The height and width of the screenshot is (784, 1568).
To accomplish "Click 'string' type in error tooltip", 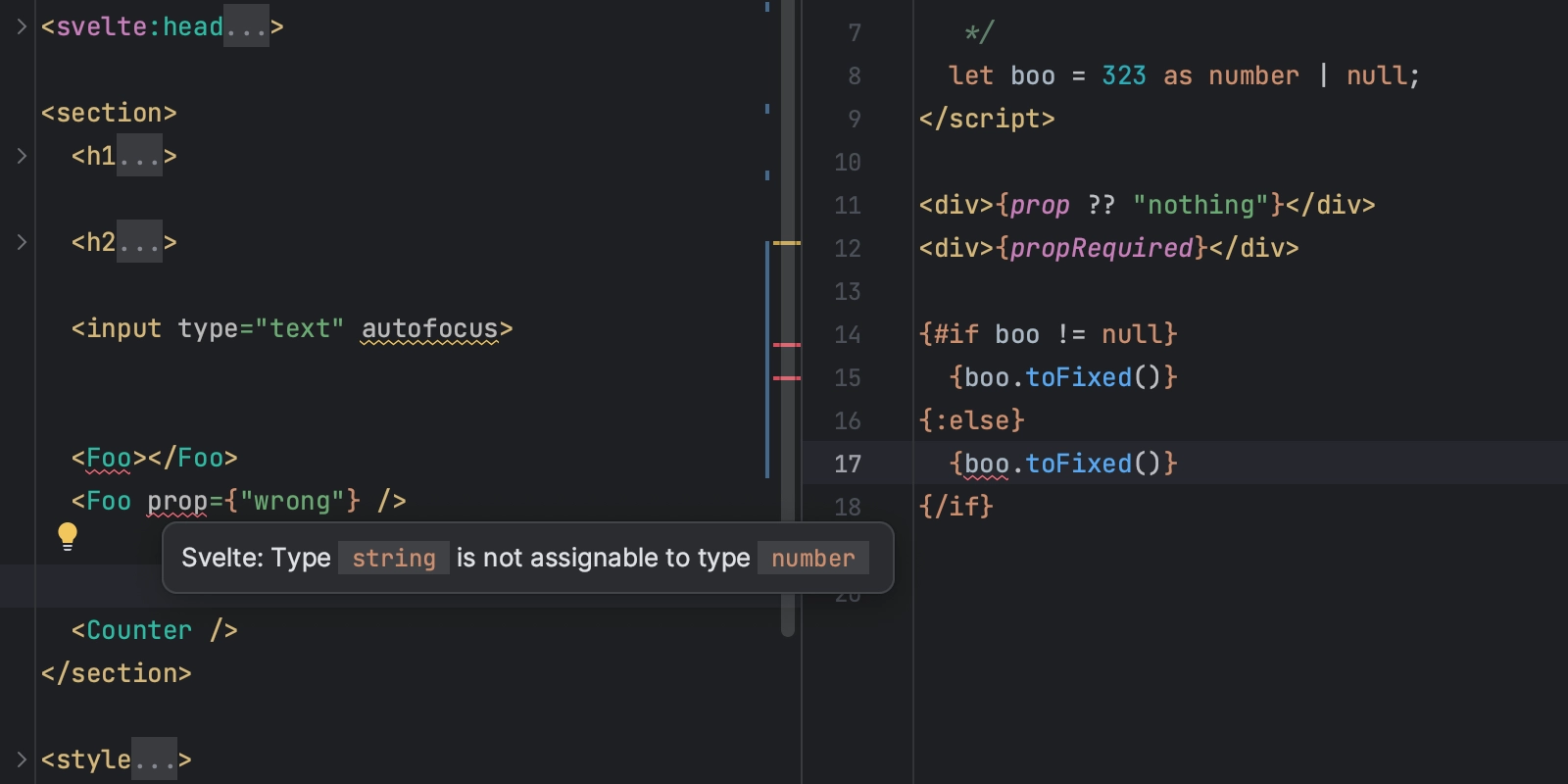I will [x=394, y=558].
